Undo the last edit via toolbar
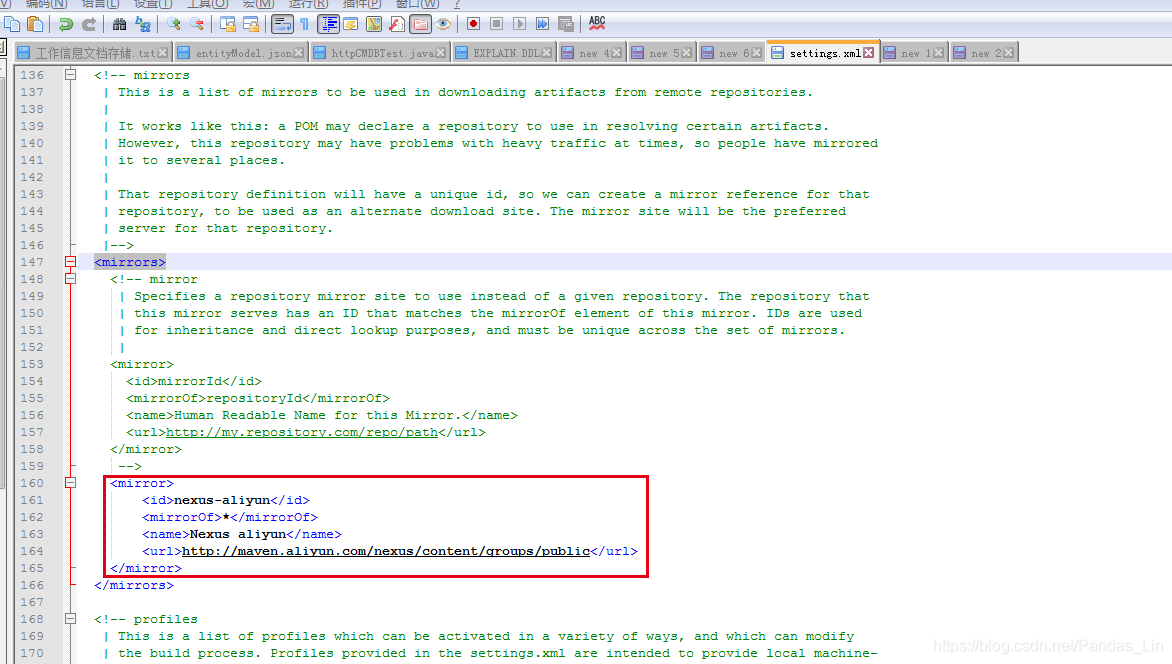This screenshot has height=664, width=1172. click(x=66, y=24)
